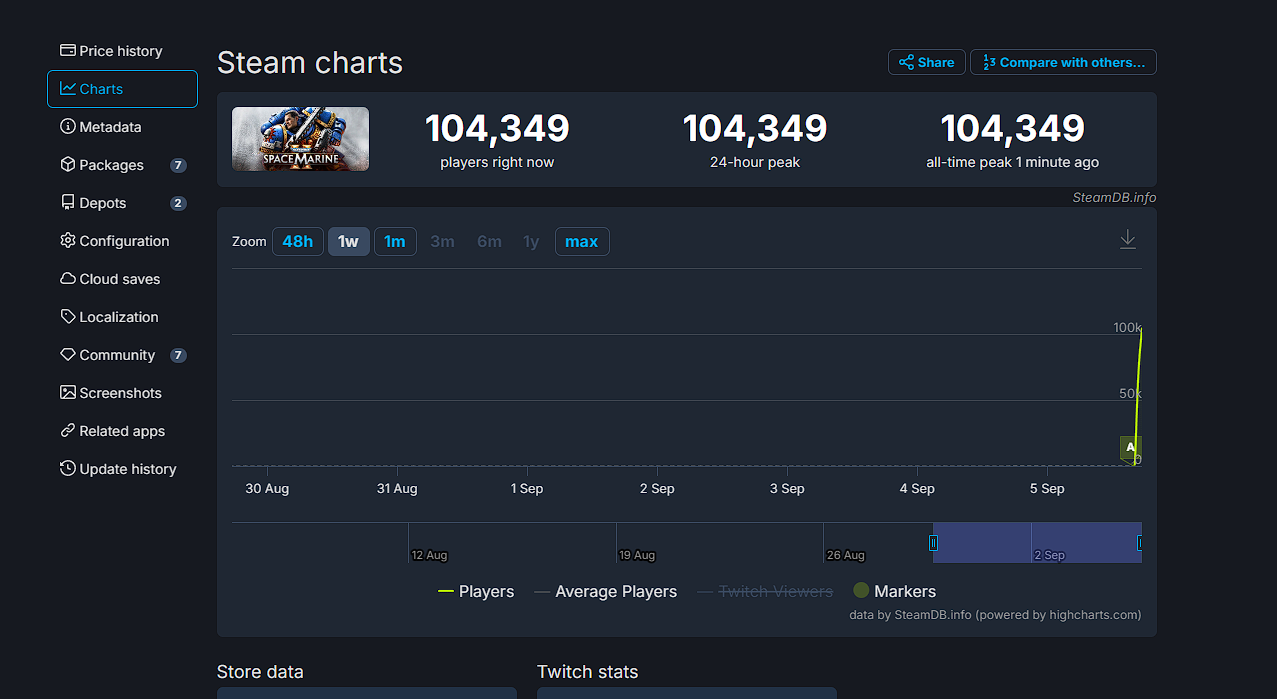The height and width of the screenshot is (699, 1277).
Task: Click the '26 Aug' navigator label
Action: [846, 555]
